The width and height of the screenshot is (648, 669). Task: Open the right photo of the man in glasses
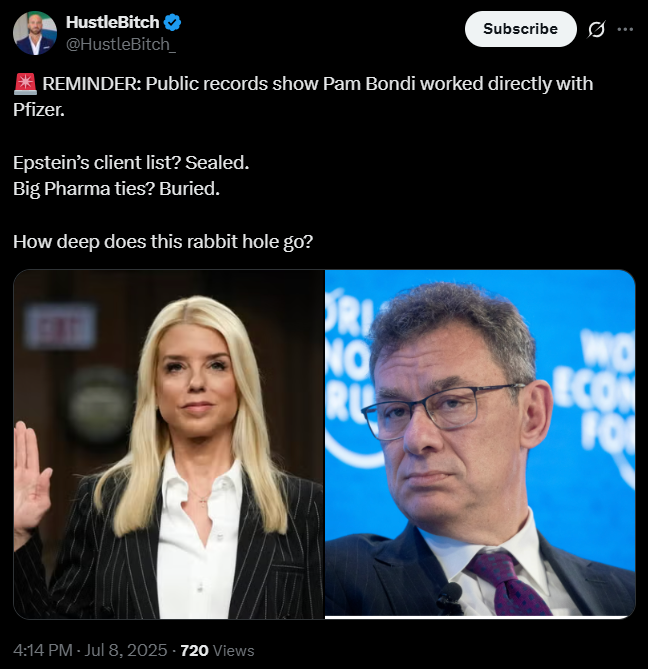tap(480, 443)
